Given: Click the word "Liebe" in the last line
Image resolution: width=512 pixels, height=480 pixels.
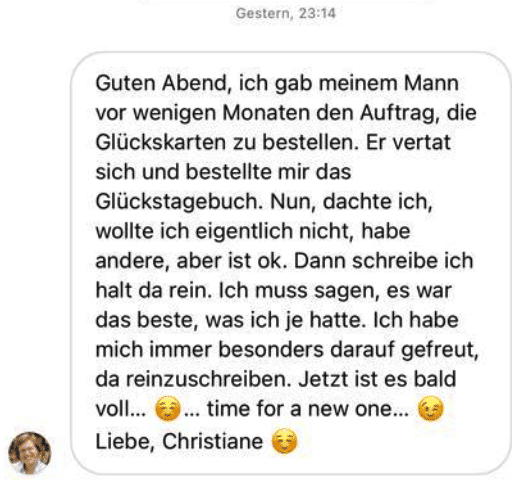Looking at the screenshot, I should (x=125, y=441).
